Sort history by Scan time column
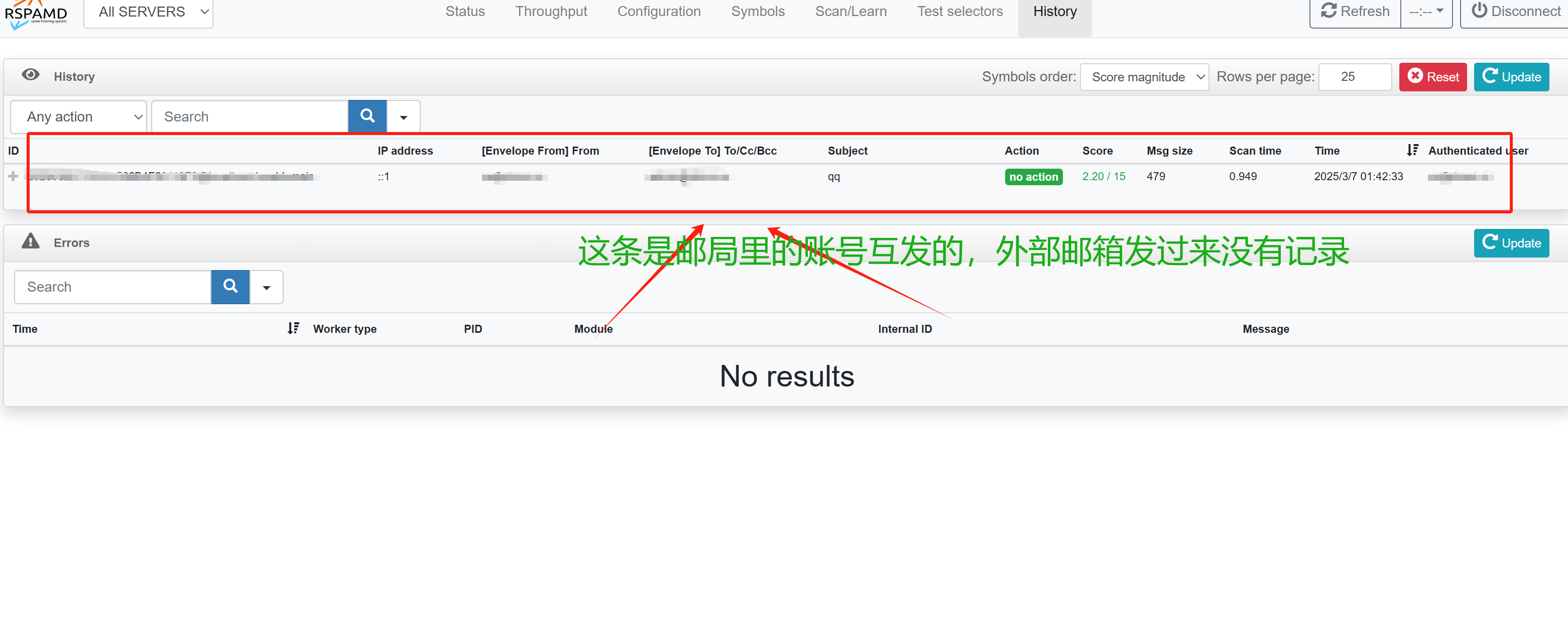Image resolution: width=1568 pixels, height=634 pixels. (x=1255, y=151)
